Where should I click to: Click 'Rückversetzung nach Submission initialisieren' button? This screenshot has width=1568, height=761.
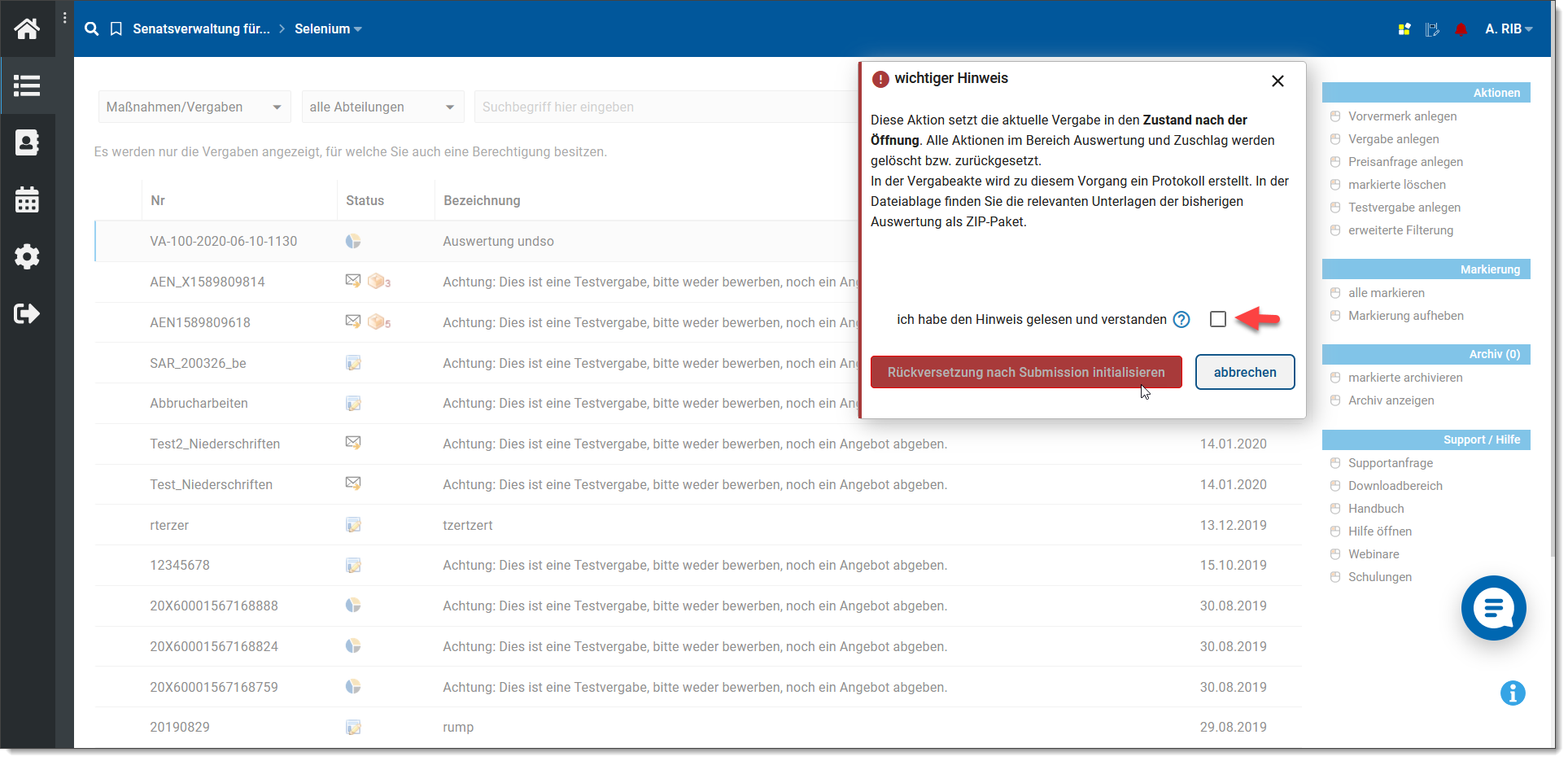pos(1026,372)
